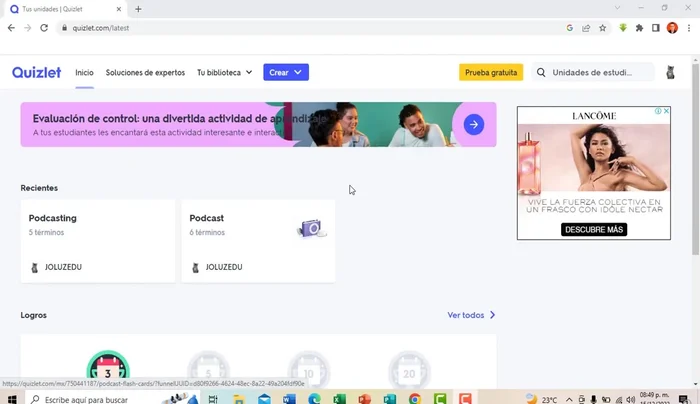
Task: Click the 10-day locked achievement badge
Action: click(x=308, y=371)
